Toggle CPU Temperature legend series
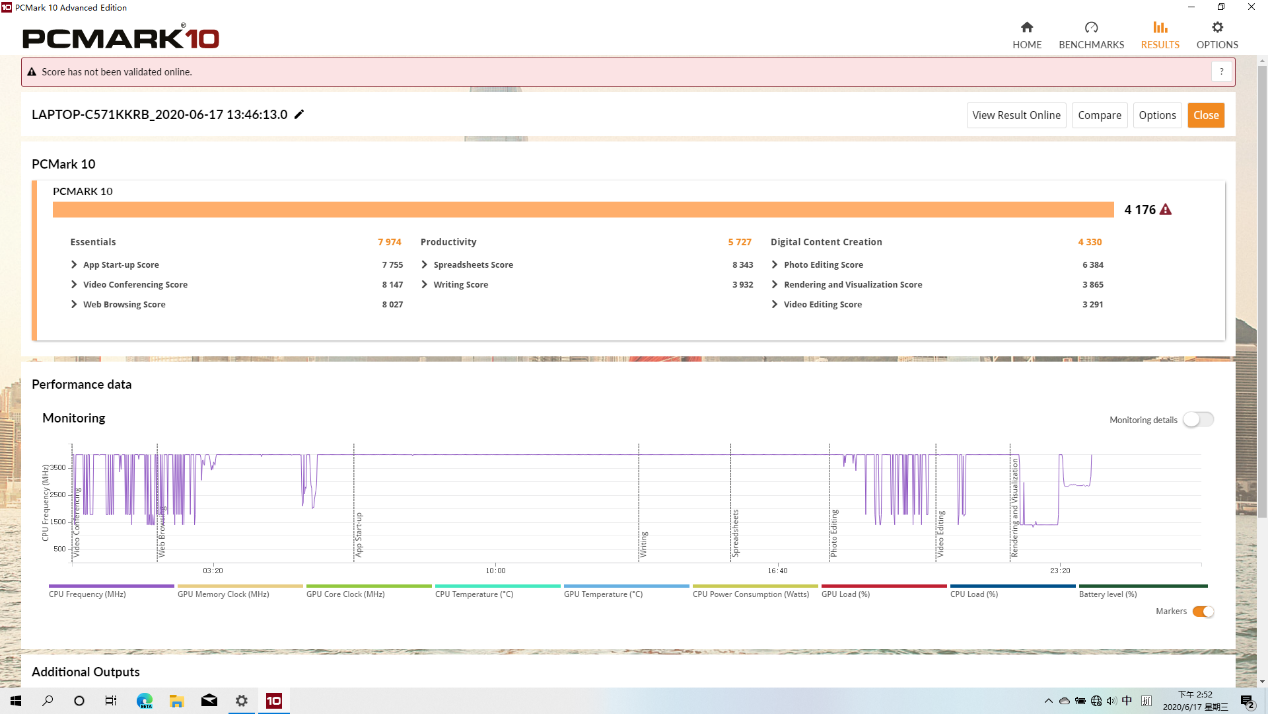Image resolution: width=1268 pixels, height=714 pixels. pyautogui.click(x=498, y=591)
